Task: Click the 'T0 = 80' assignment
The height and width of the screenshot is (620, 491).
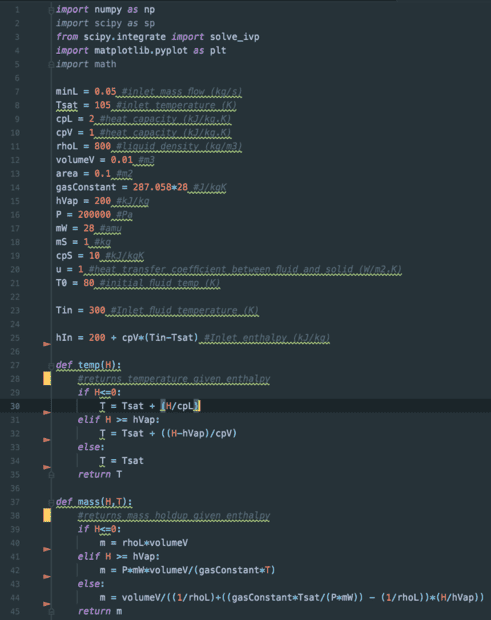Action: point(75,283)
